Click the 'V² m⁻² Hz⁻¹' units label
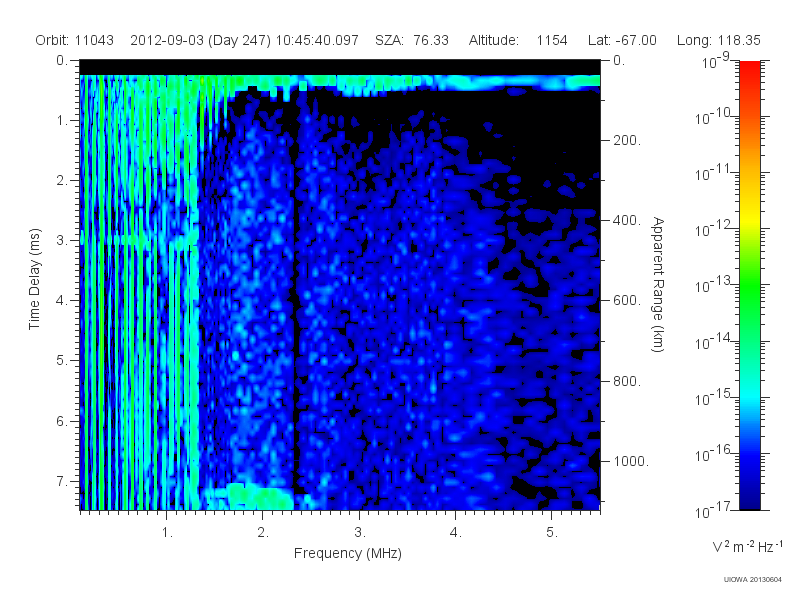 [x=747, y=546]
